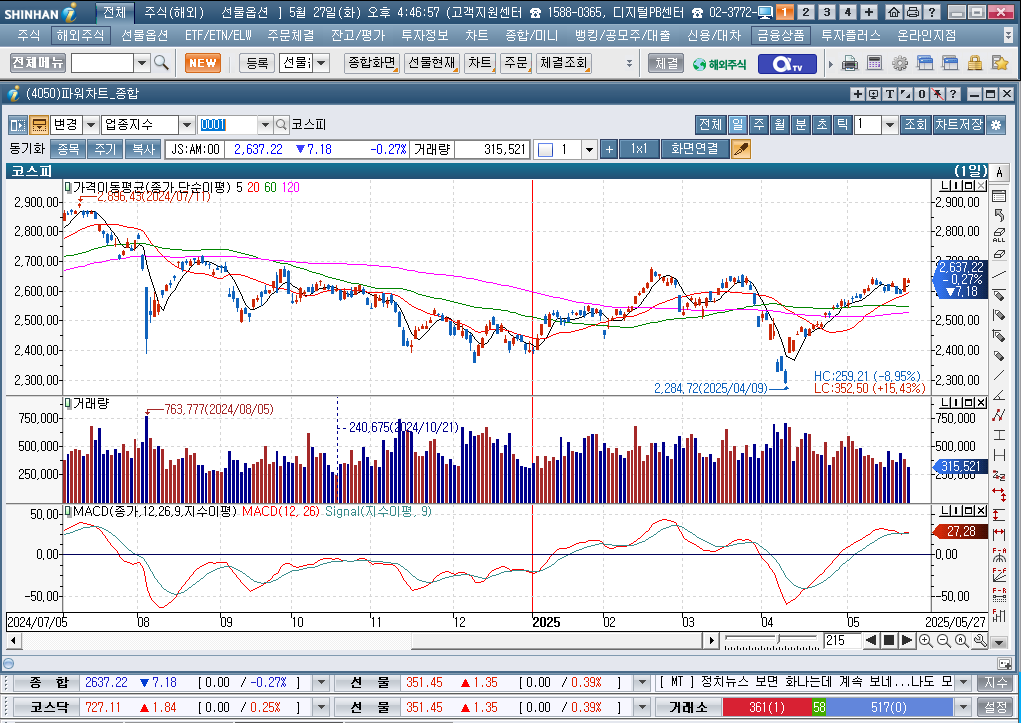Click the 조회 query button

pyautogui.click(x=915, y=124)
